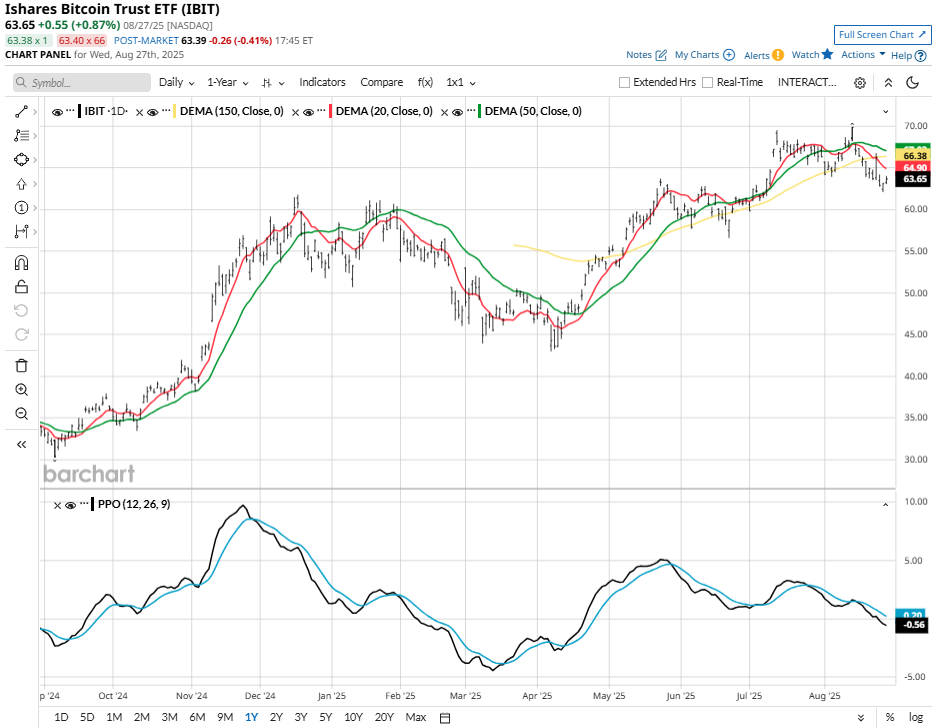Zoom out with the magnifier minus icon
This screenshot has height=728, width=951.
coord(21,414)
